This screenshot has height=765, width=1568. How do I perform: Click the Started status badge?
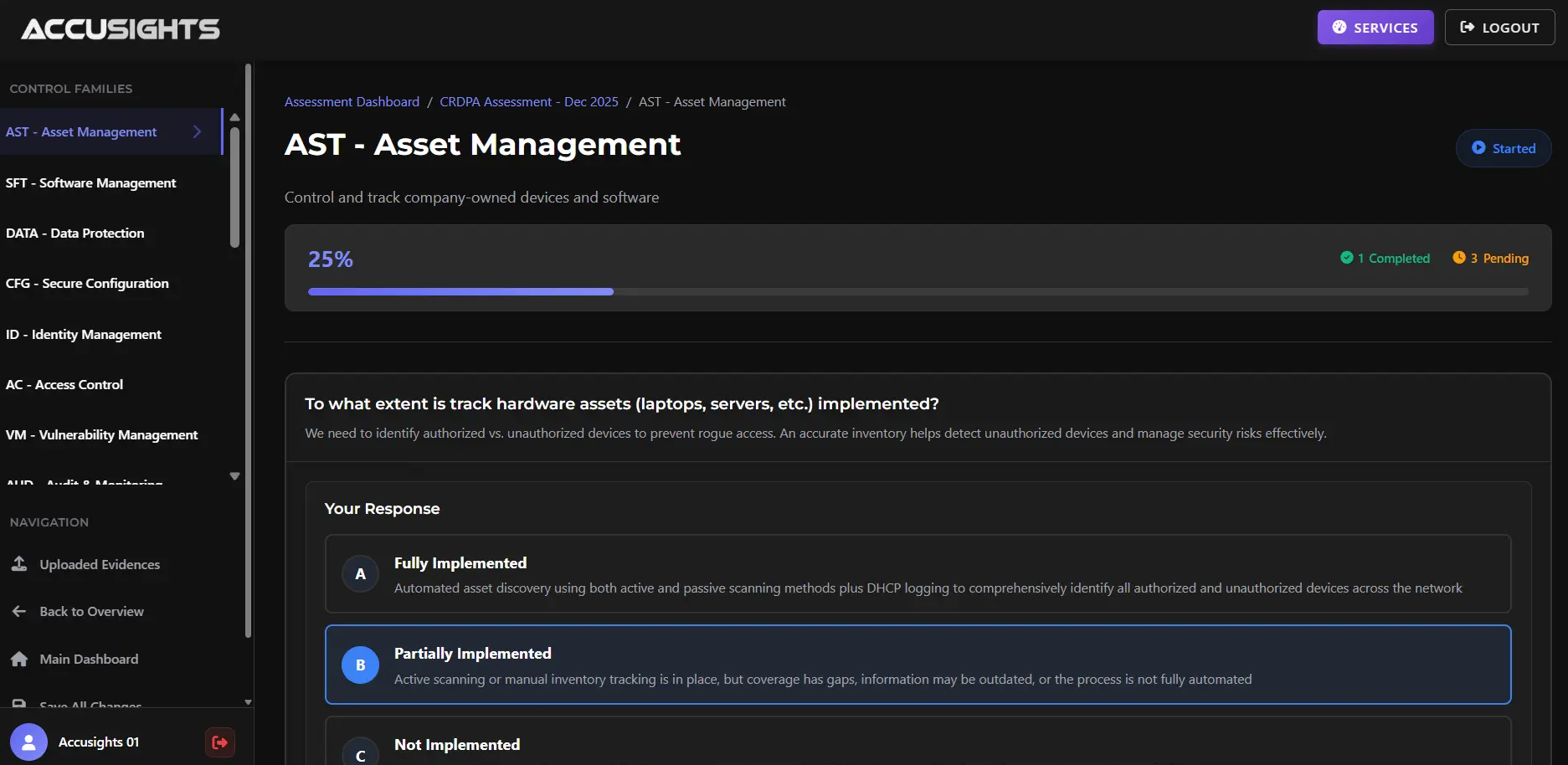(1504, 148)
